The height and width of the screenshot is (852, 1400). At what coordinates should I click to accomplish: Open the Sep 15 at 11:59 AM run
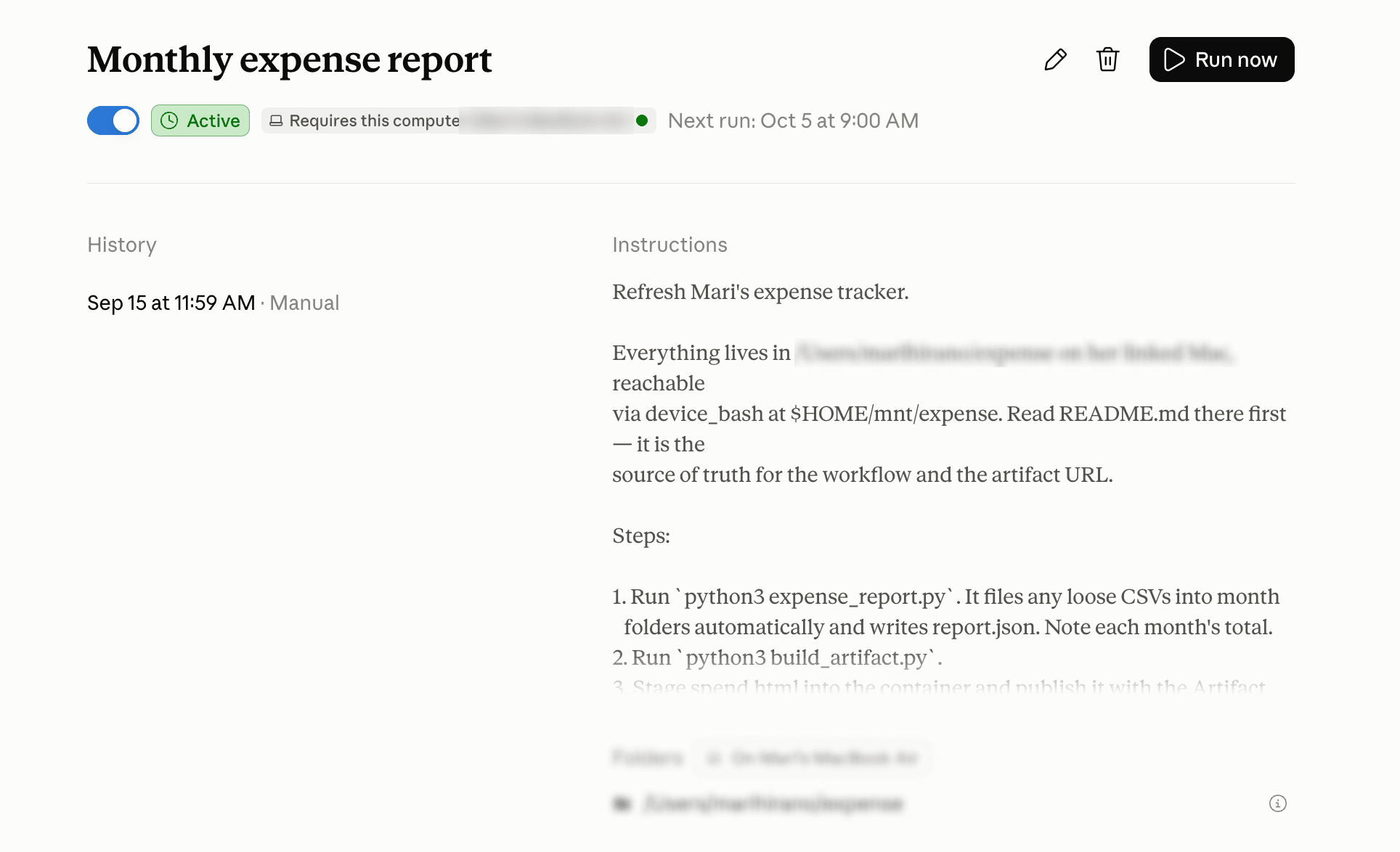point(213,303)
